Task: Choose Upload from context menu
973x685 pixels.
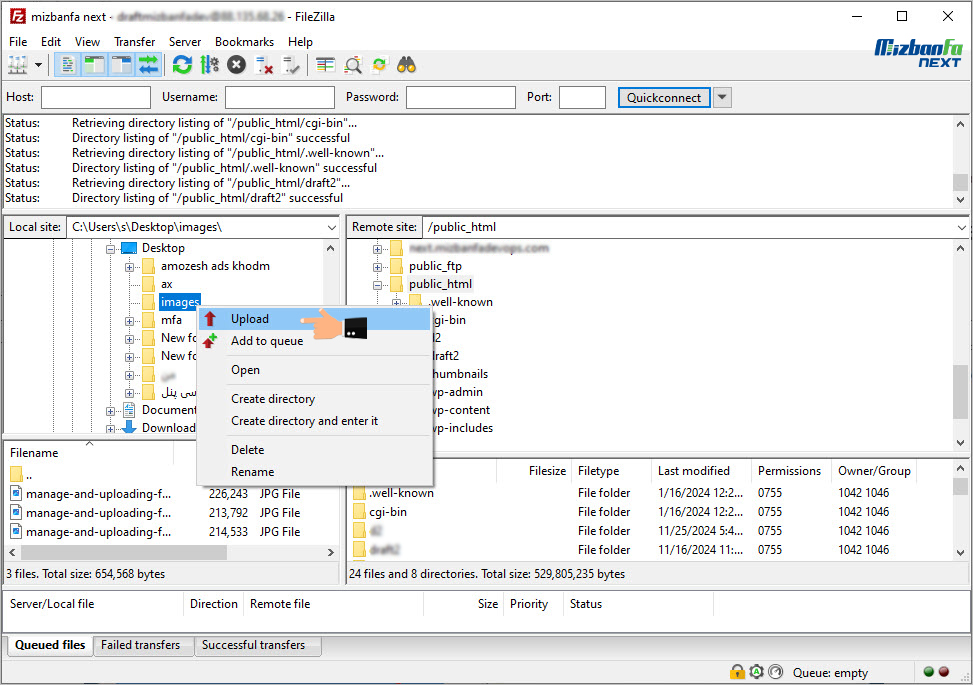Action: point(315,319)
